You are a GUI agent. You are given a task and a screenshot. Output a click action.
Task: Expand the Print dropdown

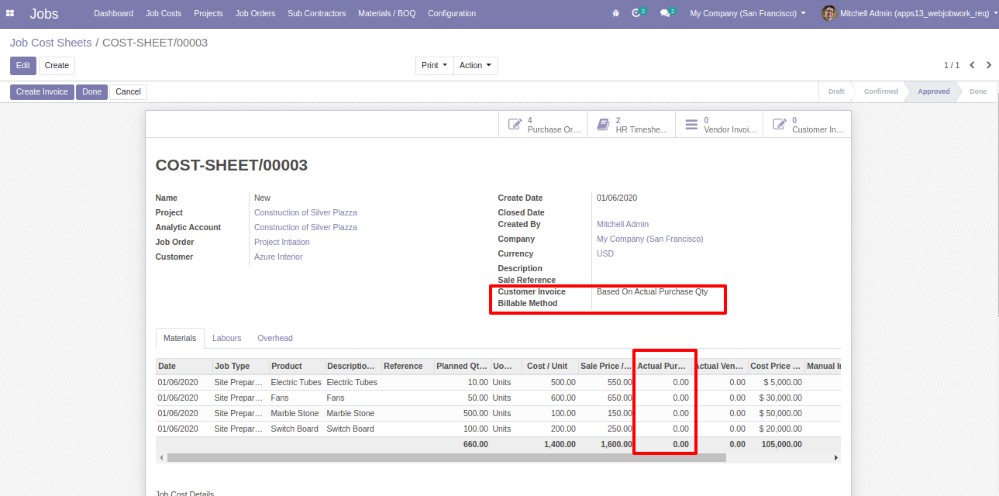[434, 65]
